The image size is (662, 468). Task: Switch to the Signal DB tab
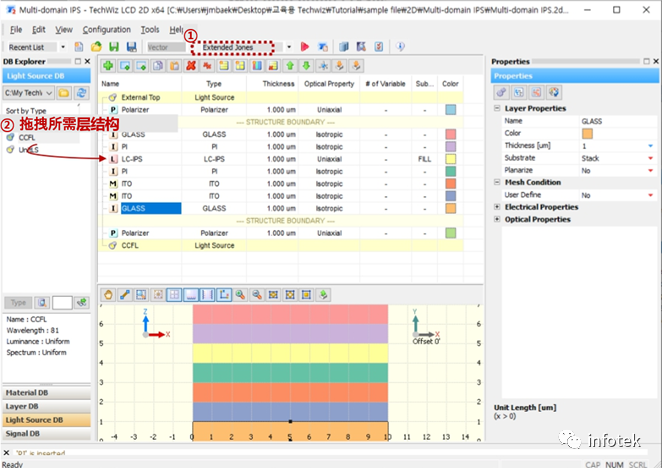coord(46,434)
